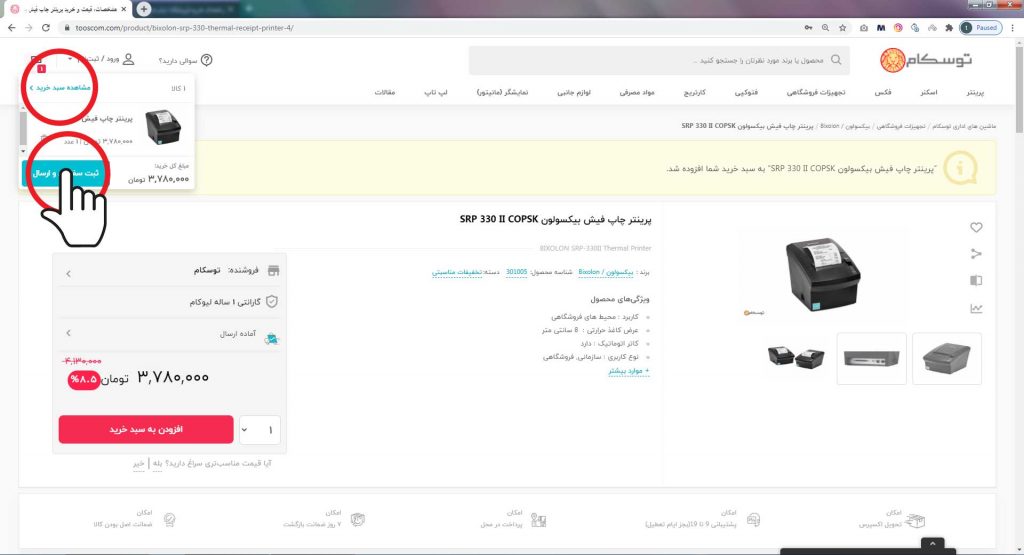
Task: Click into the product search field
Action: [660, 60]
